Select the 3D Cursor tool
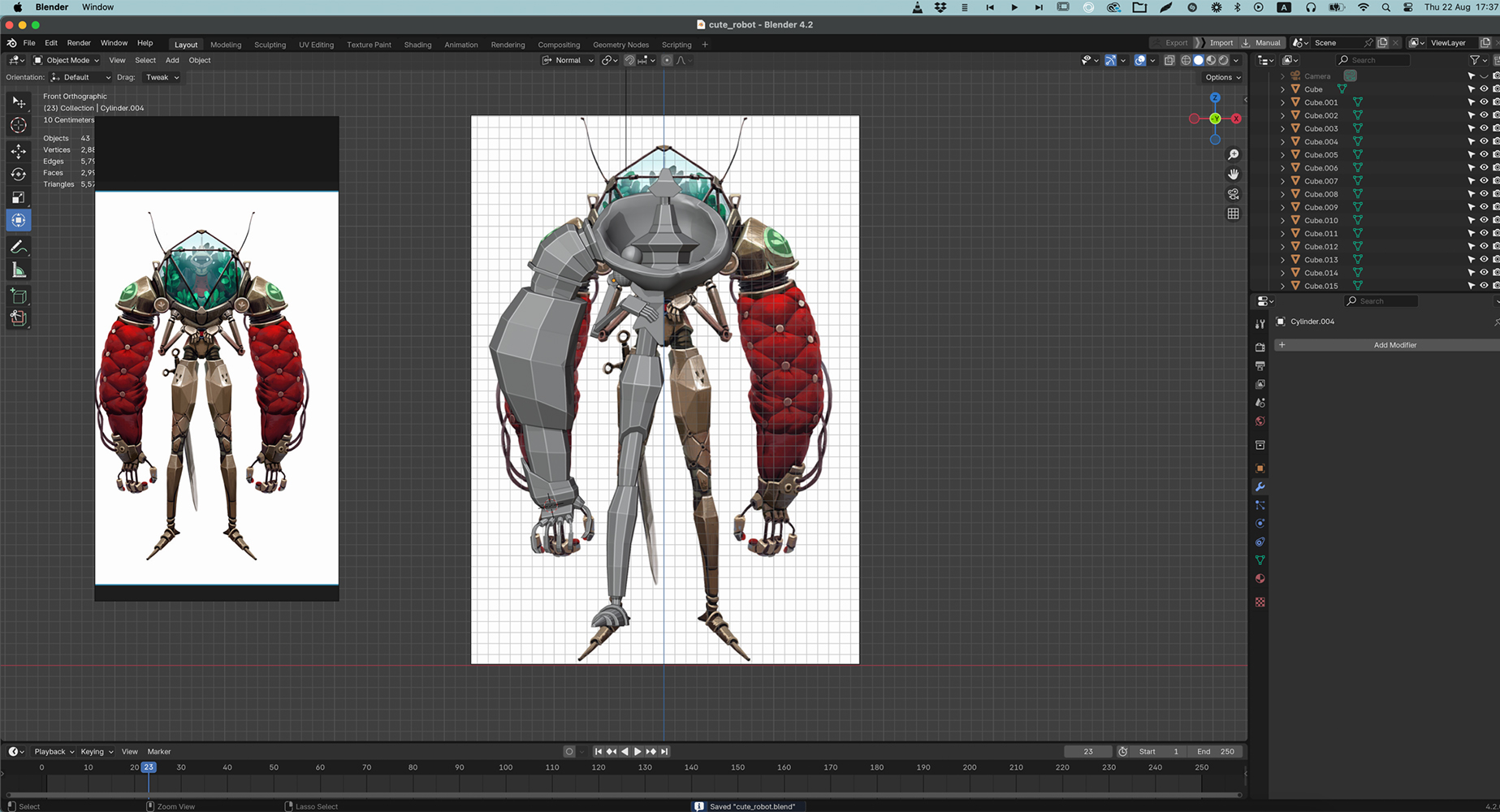Screen dimensions: 1500x812 [x=18, y=125]
